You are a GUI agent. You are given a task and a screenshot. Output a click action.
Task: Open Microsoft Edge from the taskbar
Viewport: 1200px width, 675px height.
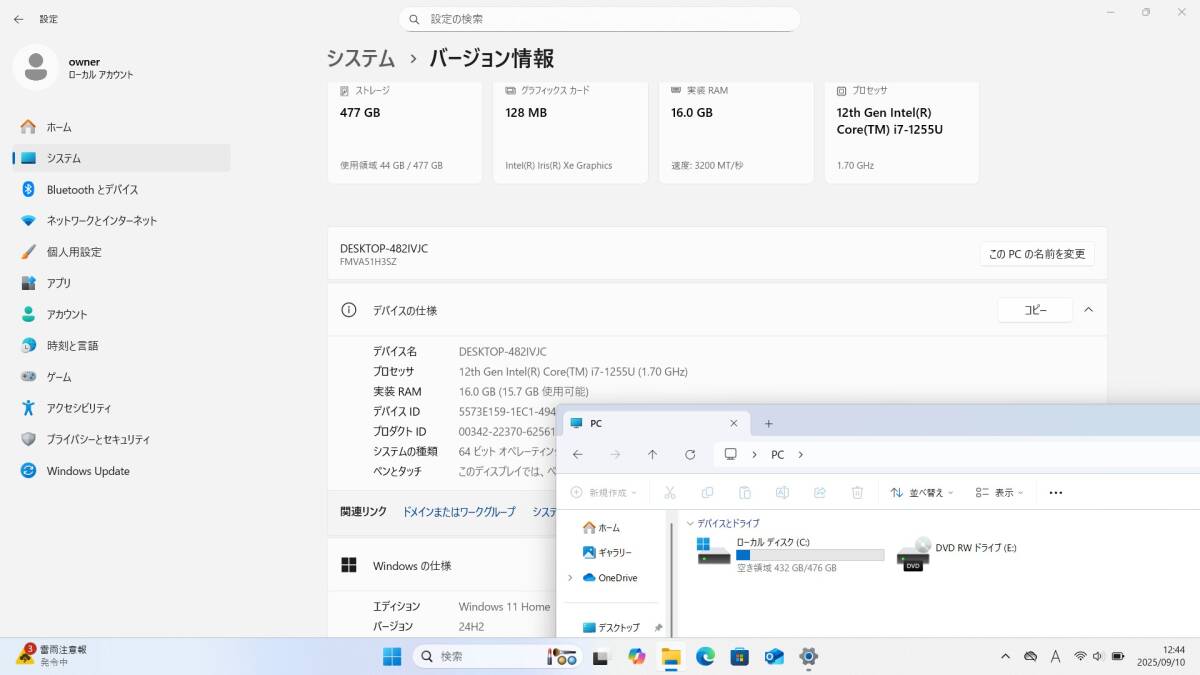pos(705,657)
